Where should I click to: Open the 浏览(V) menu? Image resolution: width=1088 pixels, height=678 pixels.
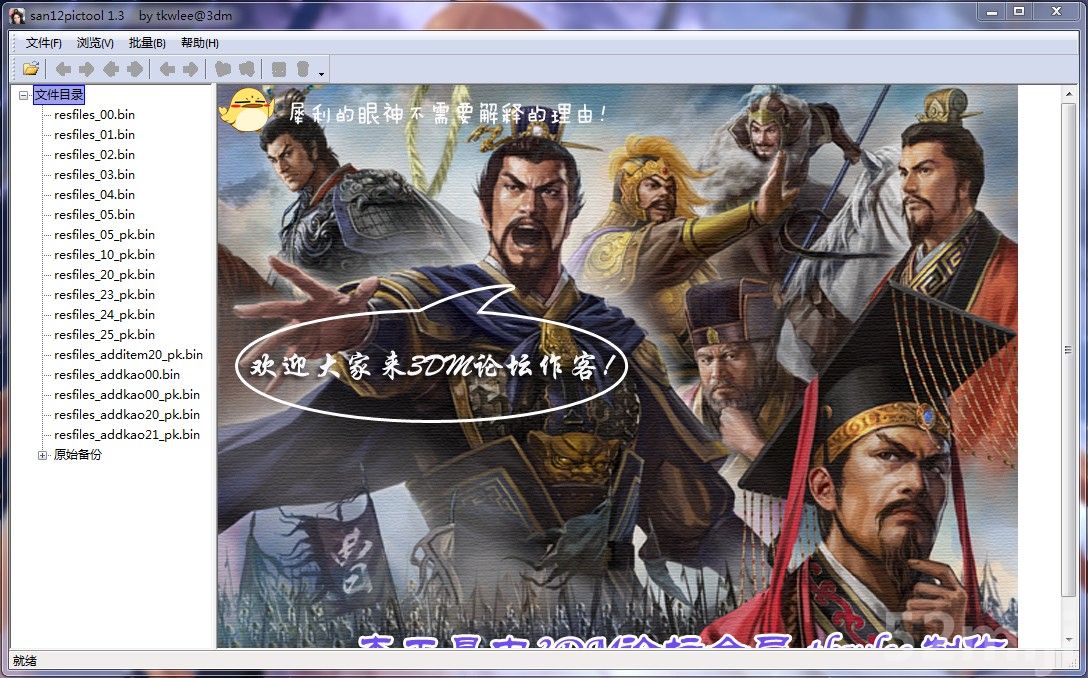(95, 43)
